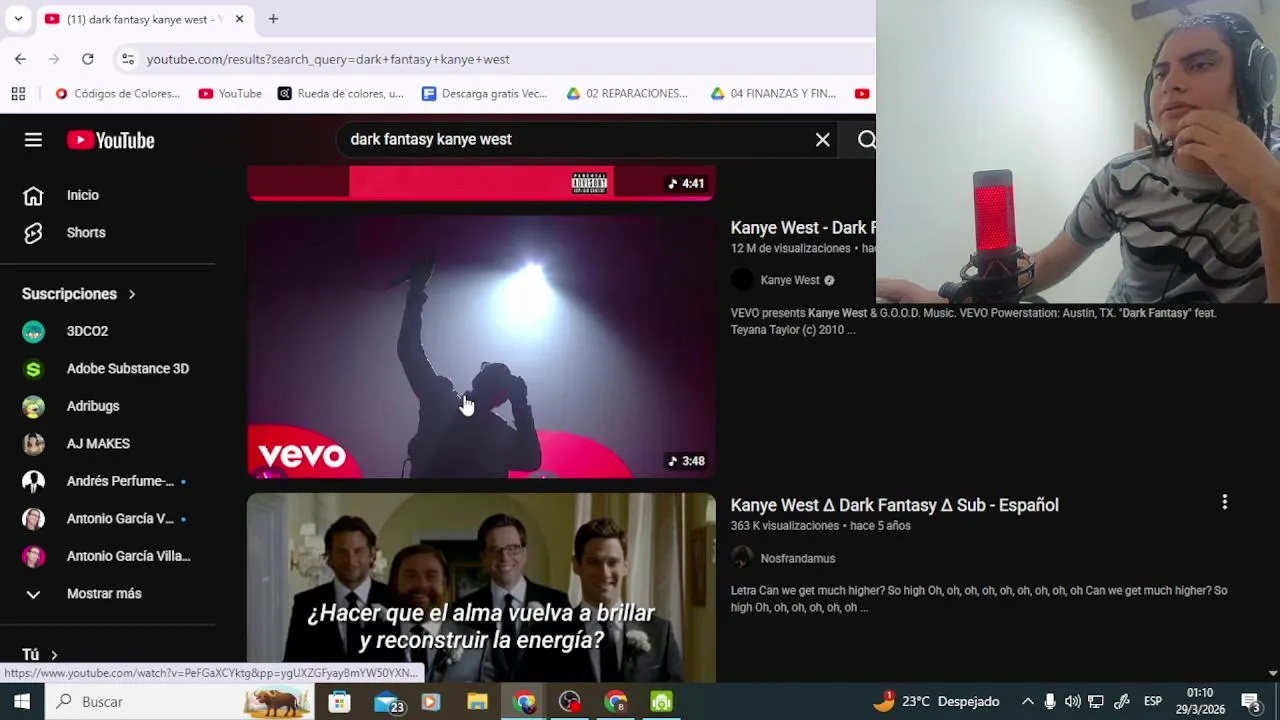Open Kanye West Δ Dark Fantasy Sub - Español title
The height and width of the screenshot is (720, 1280).
(x=894, y=505)
